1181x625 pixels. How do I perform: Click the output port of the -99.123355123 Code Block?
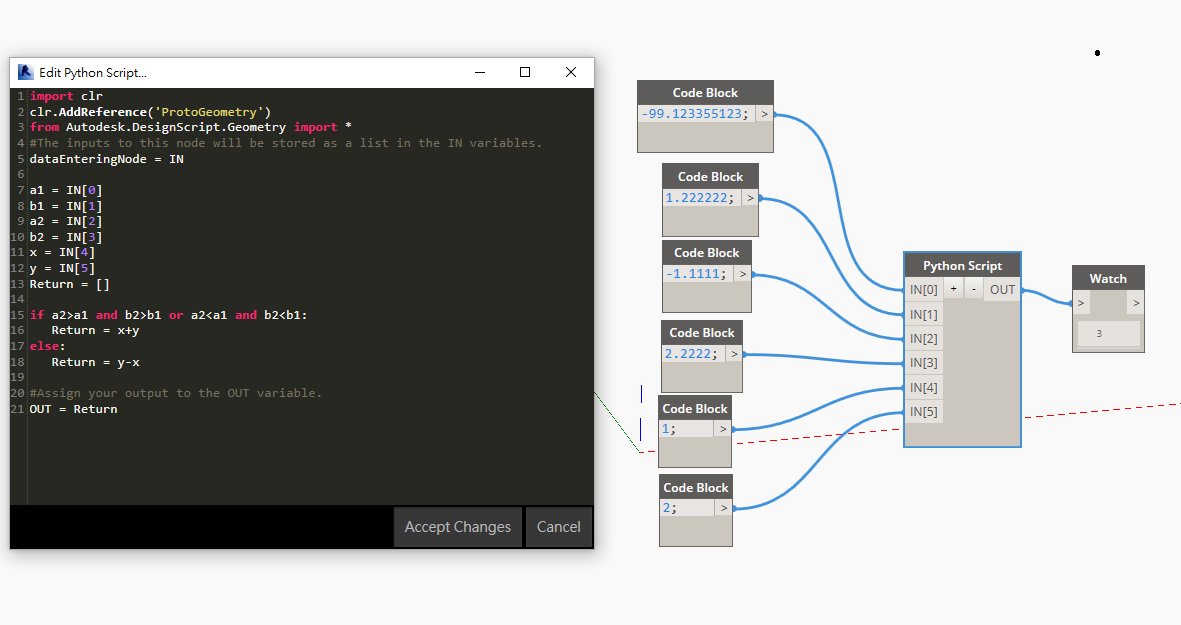click(764, 113)
